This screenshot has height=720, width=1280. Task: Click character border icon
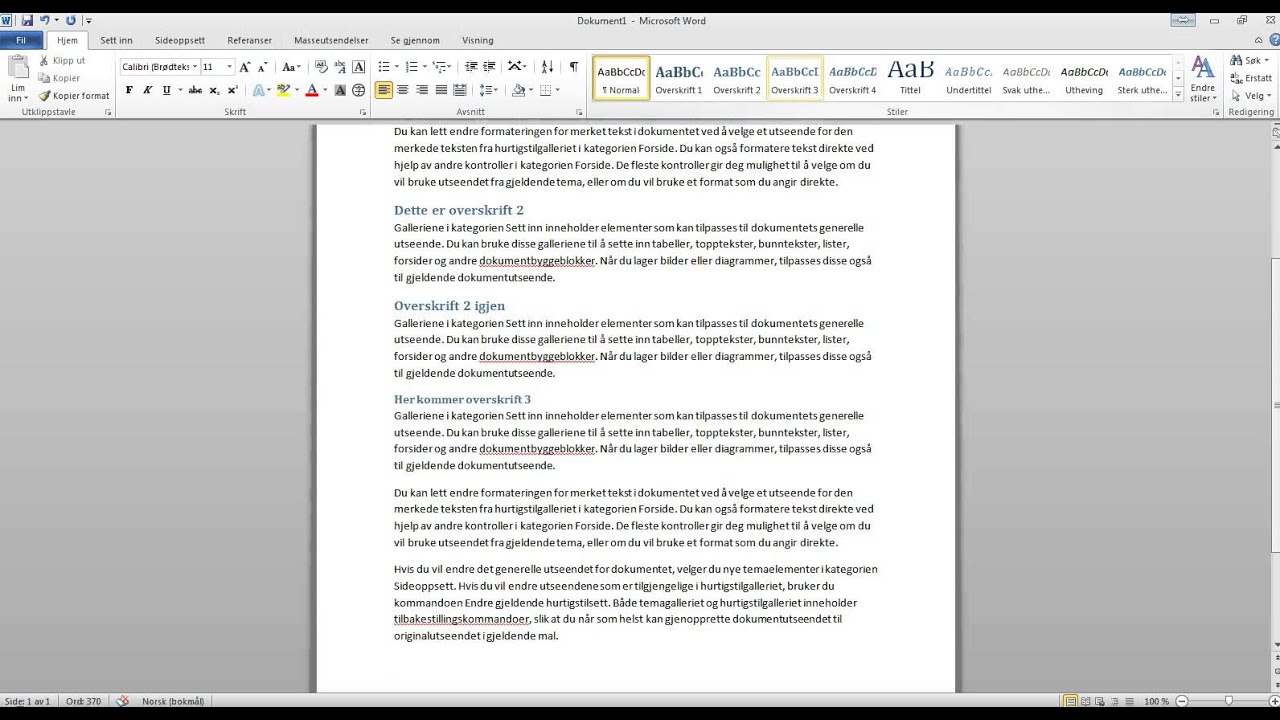(359, 67)
